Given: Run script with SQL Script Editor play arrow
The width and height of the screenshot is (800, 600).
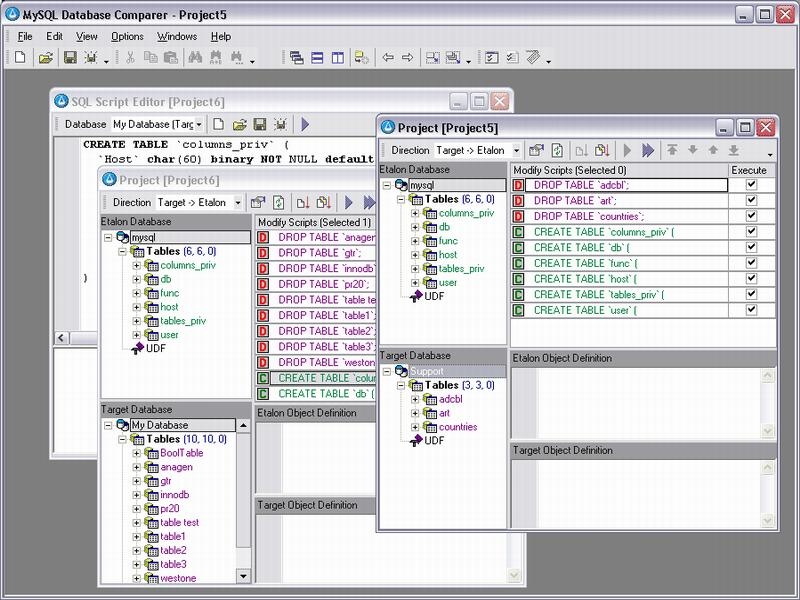Looking at the screenshot, I should click(305, 124).
